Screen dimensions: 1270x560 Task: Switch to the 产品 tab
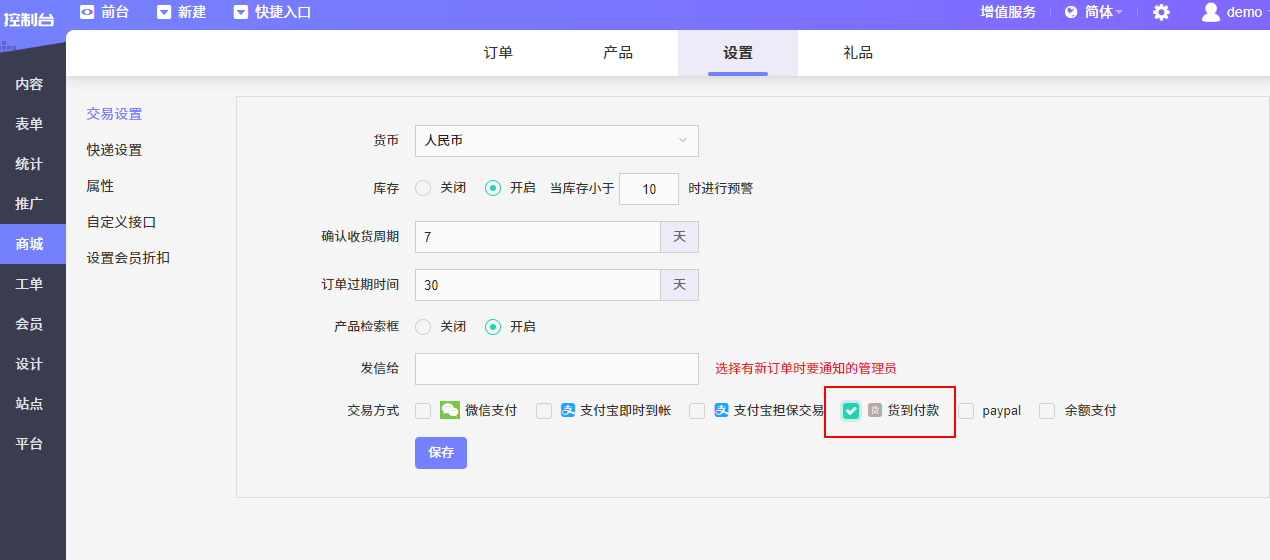pyautogui.click(x=618, y=53)
